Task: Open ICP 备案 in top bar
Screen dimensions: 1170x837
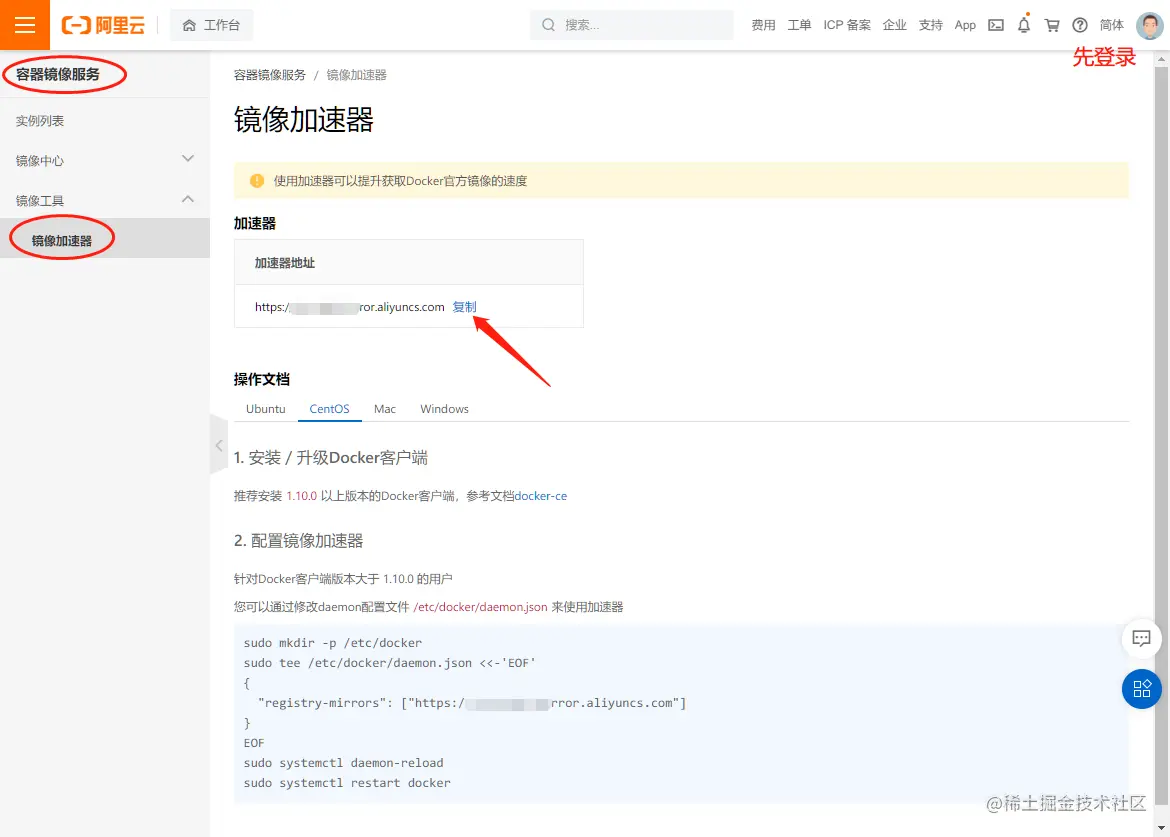Action: coord(846,25)
